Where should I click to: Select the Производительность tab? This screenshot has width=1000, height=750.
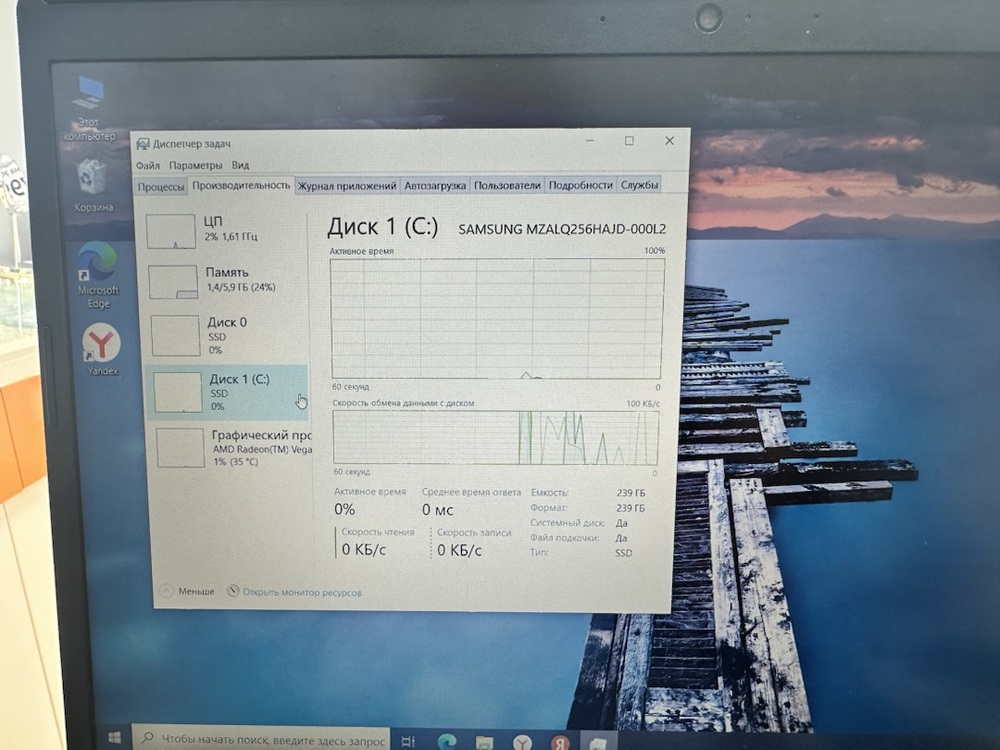[241, 186]
